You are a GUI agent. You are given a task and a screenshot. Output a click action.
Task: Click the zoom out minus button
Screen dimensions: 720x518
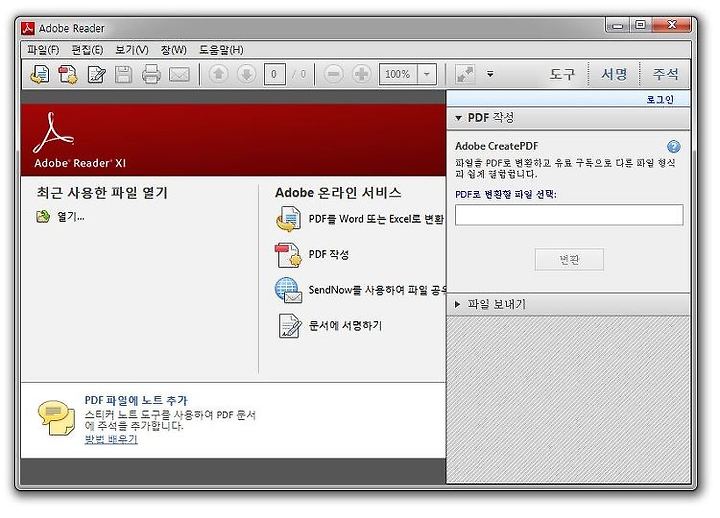[x=334, y=74]
